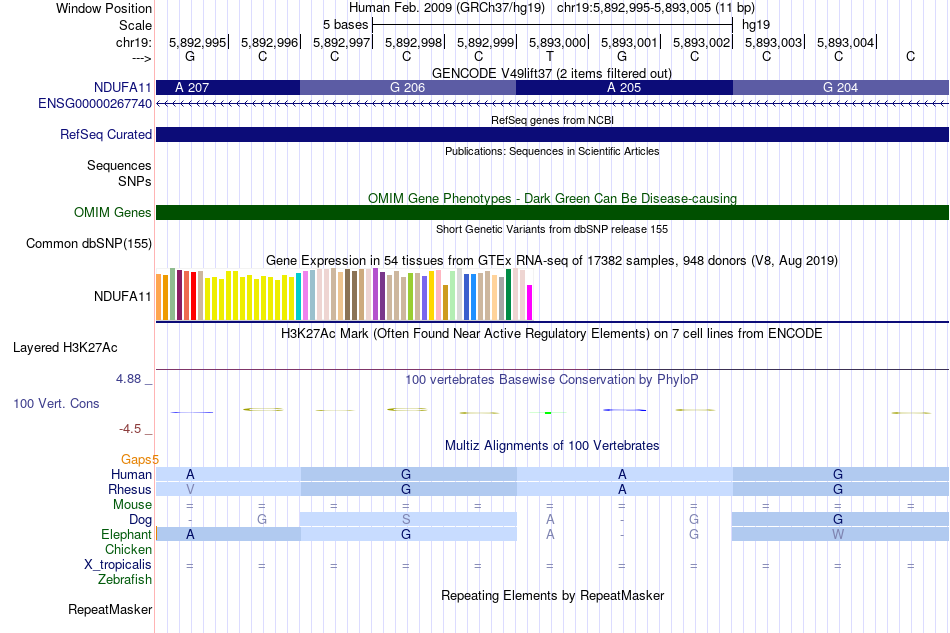Viewport: 950px width, 633px height.
Task: Click the dark blue RefSeq Curated bar
Action: 552,134
